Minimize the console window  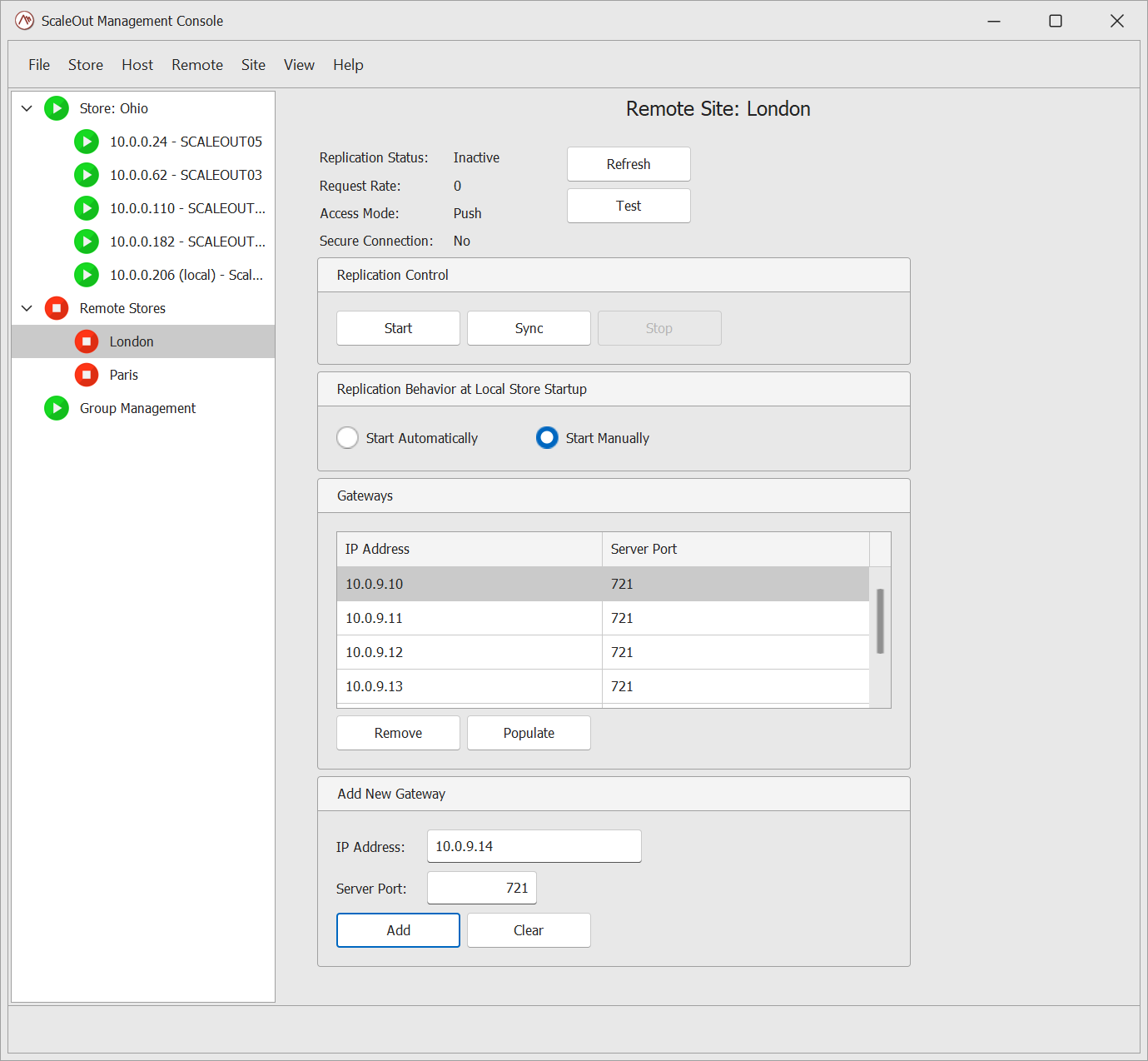tap(994, 21)
